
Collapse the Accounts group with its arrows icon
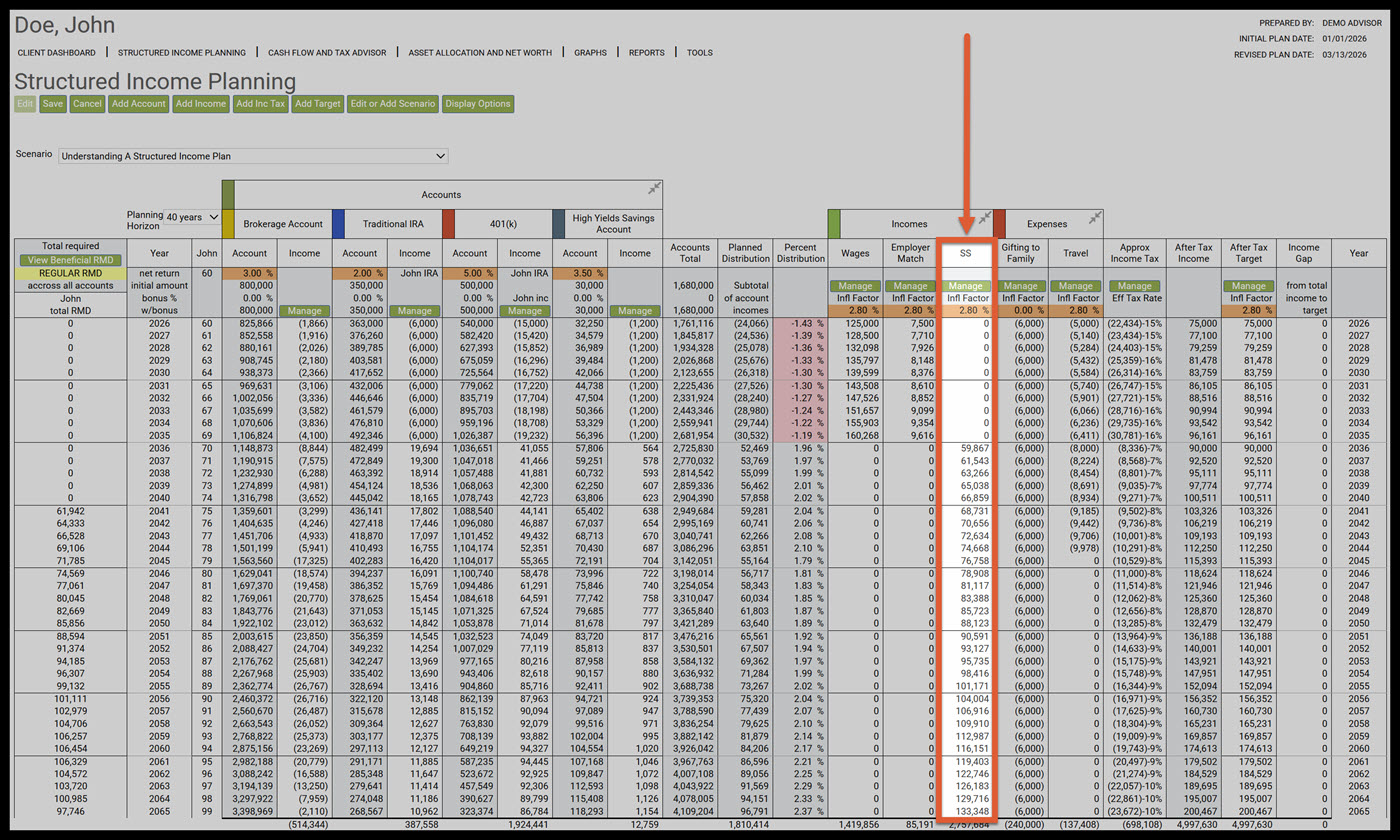[x=655, y=188]
